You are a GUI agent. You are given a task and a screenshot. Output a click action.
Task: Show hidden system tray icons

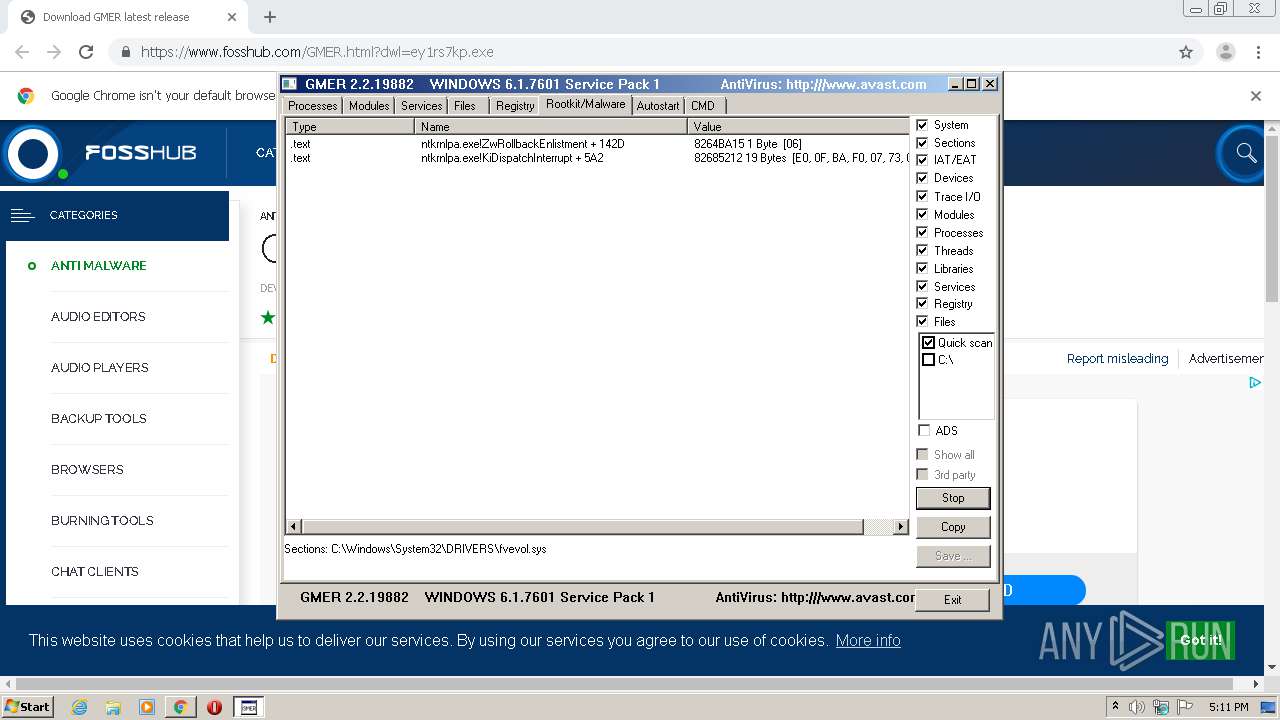[x=1115, y=707]
